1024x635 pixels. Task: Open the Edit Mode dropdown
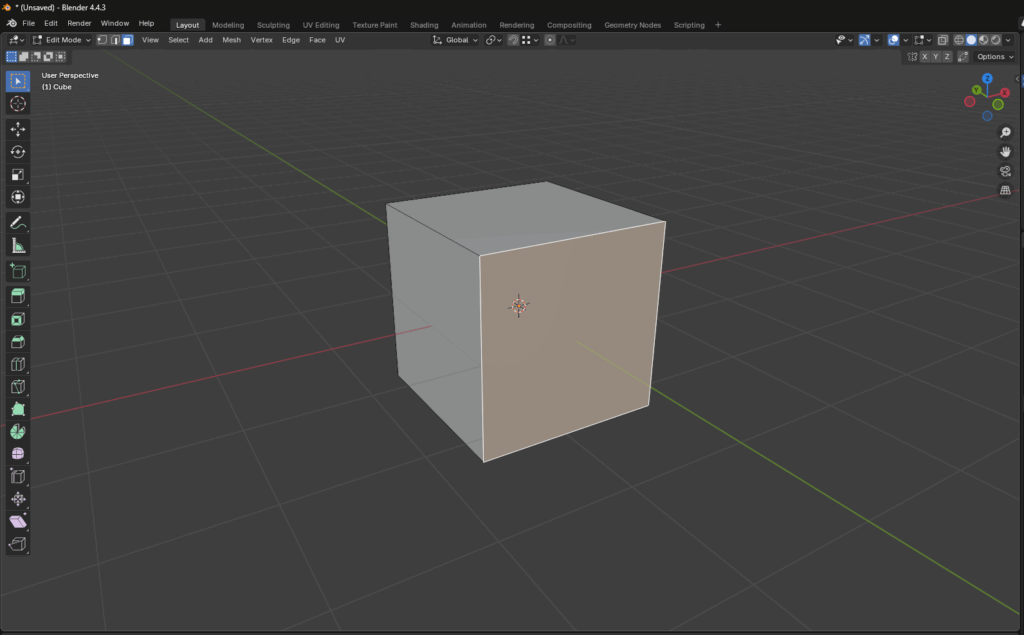[62, 40]
